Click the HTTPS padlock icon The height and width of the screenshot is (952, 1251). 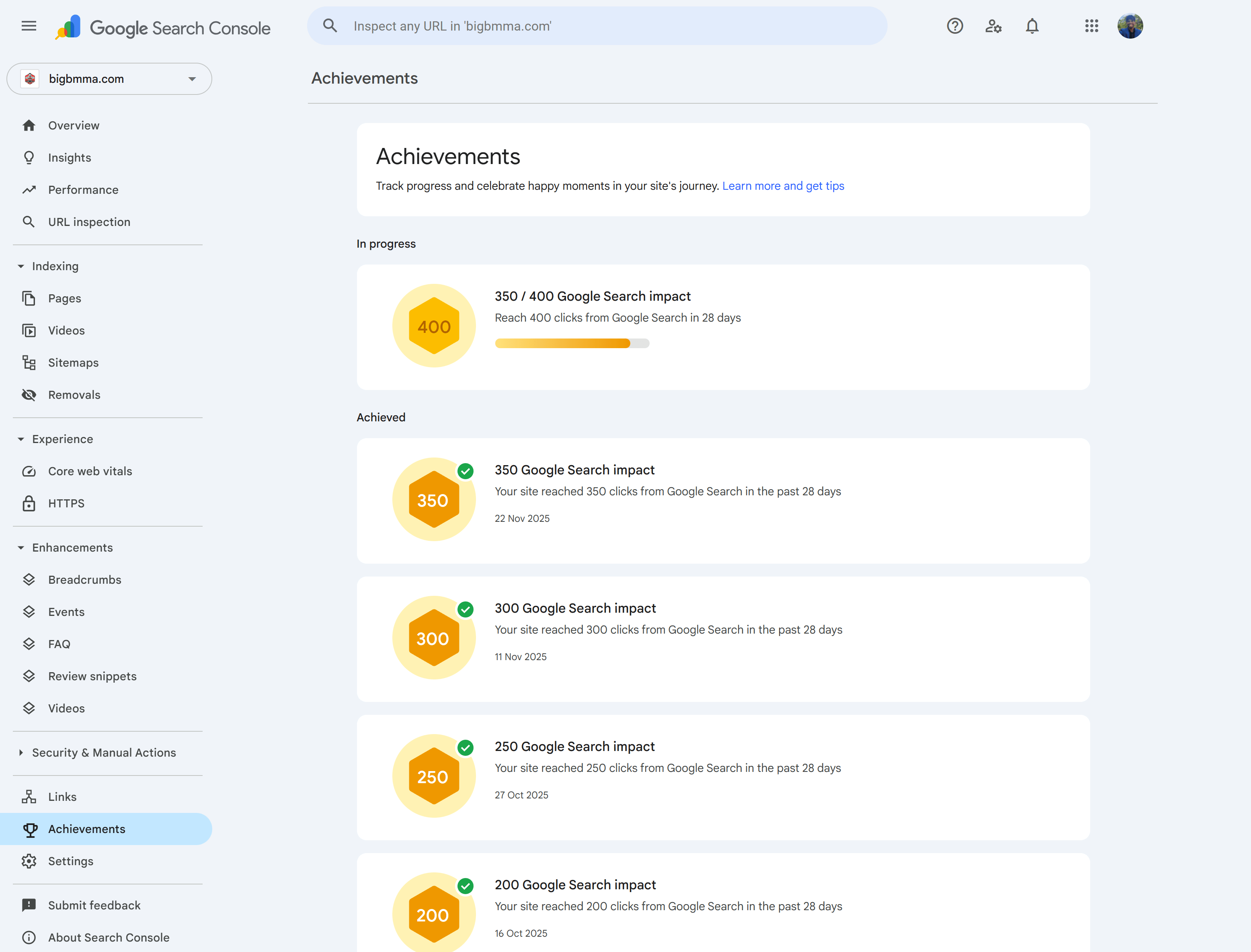[29, 503]
